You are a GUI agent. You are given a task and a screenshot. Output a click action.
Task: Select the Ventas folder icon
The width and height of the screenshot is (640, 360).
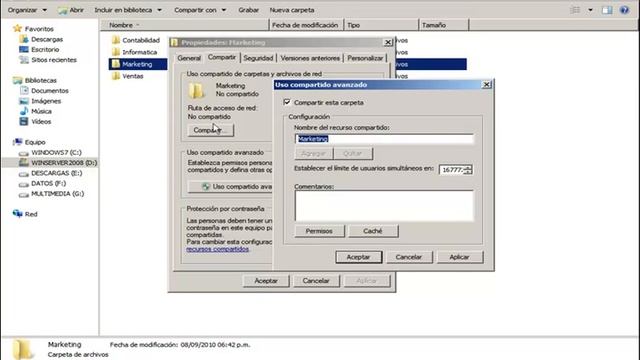point(116,76)
